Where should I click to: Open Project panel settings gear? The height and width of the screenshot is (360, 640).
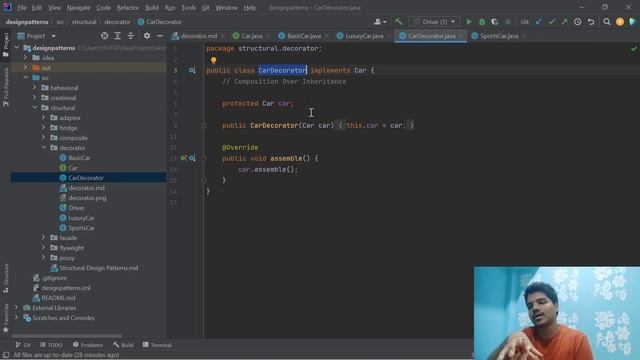147,36
